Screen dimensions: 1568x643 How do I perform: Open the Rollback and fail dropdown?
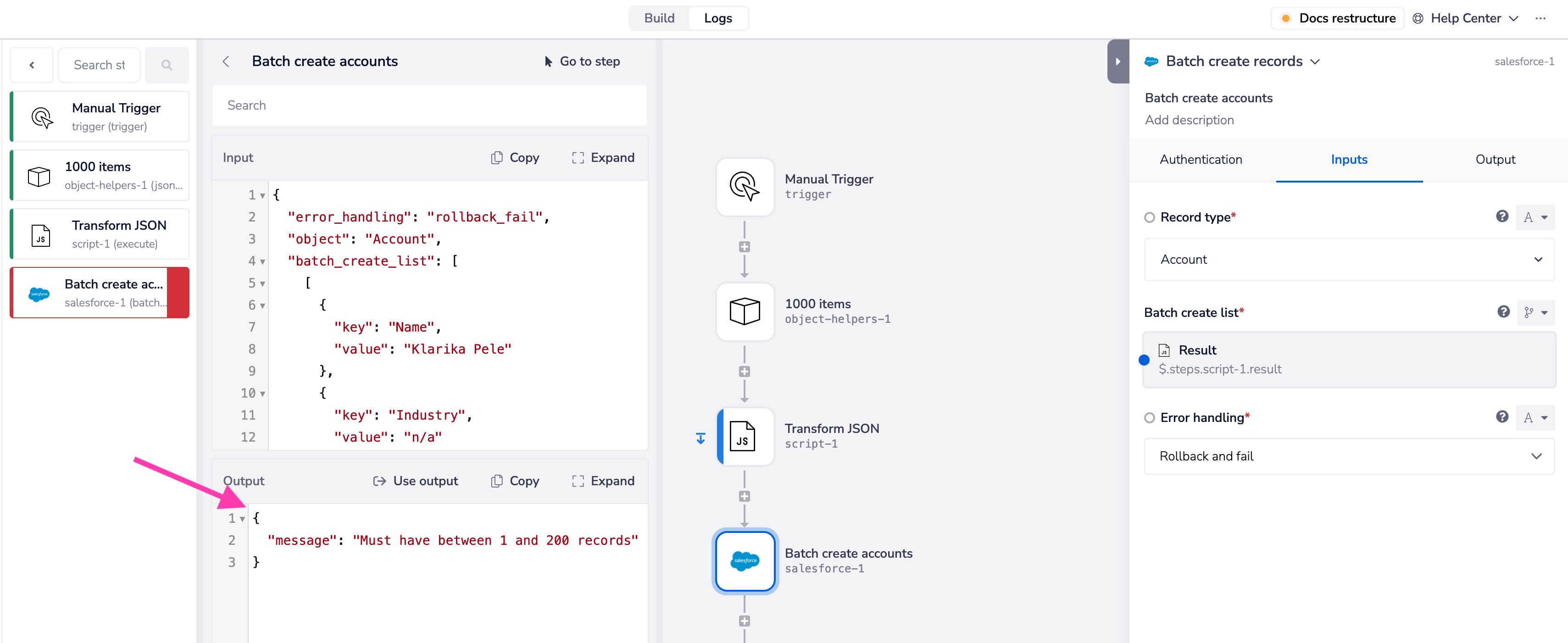pyautogui.click(x=1349, y=456)
